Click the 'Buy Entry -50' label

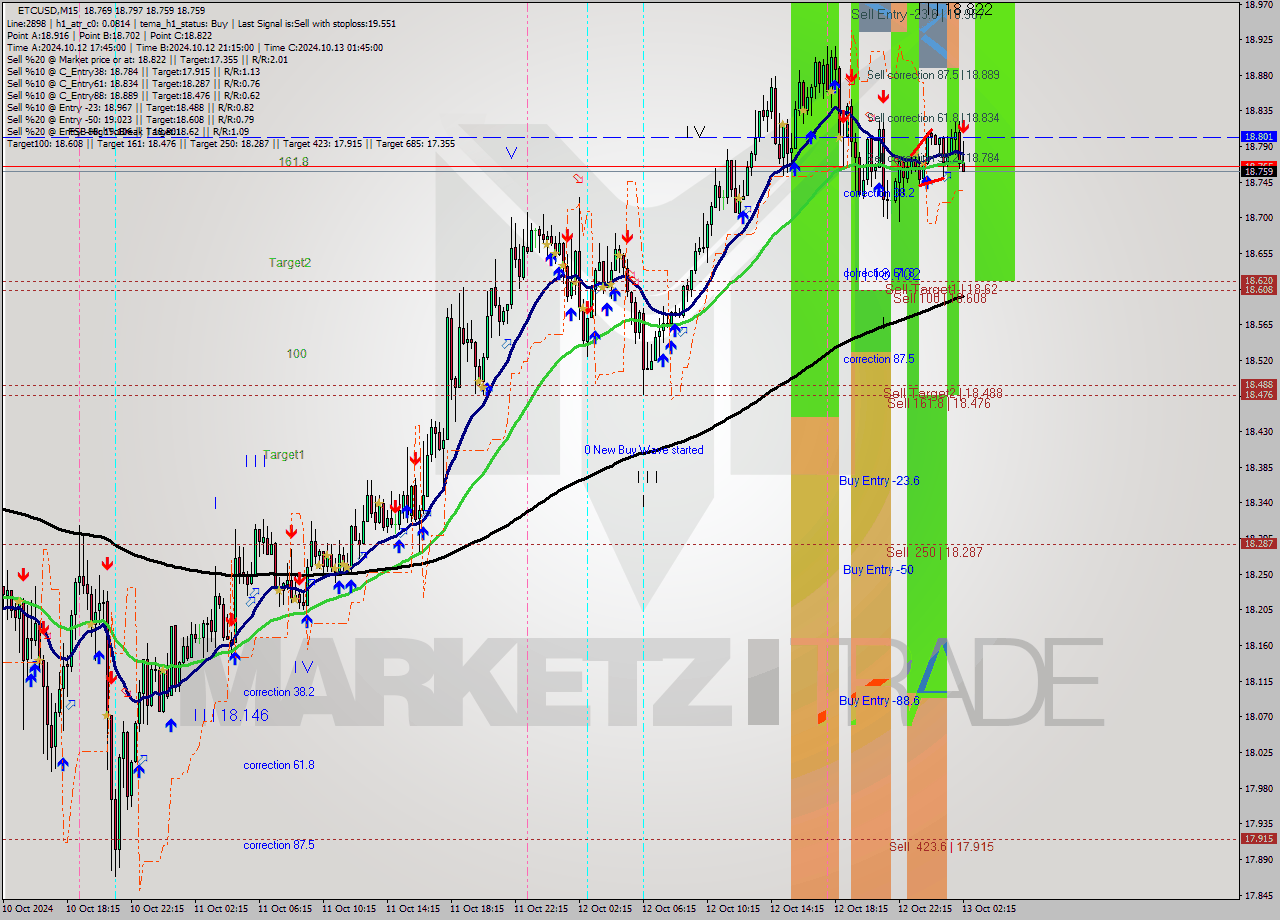coord(878,570)
